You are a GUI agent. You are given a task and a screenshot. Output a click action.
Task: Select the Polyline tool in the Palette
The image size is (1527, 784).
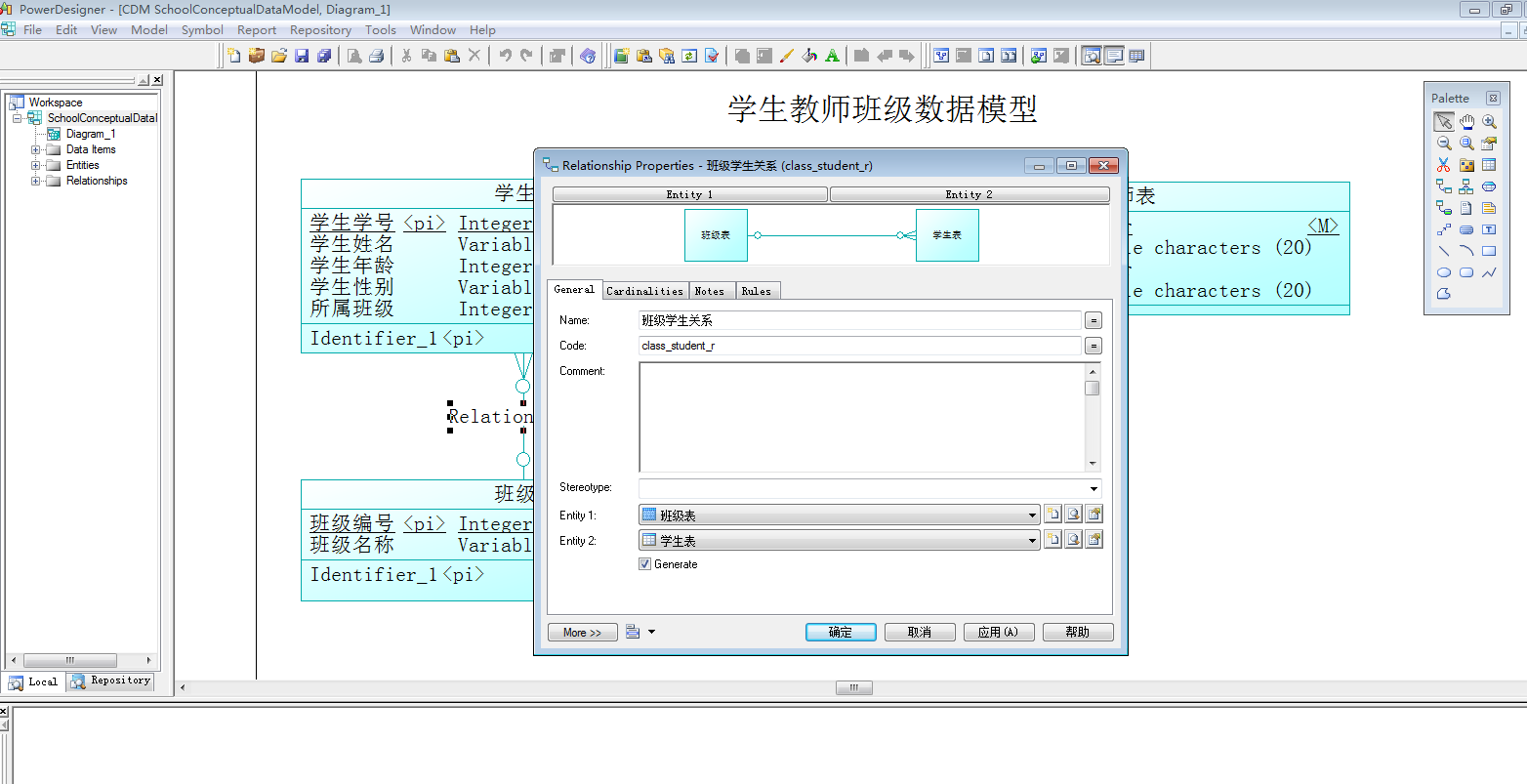click(1489, 272)
